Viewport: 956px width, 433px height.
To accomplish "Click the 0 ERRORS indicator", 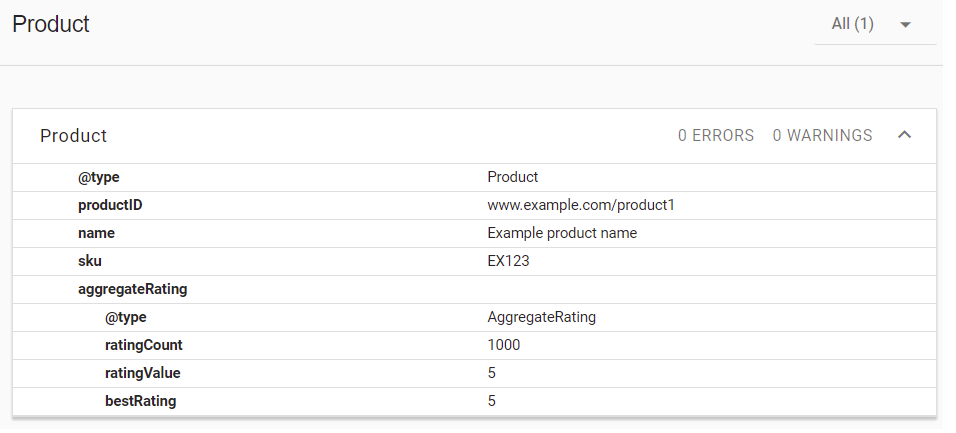I will point(716,136).
